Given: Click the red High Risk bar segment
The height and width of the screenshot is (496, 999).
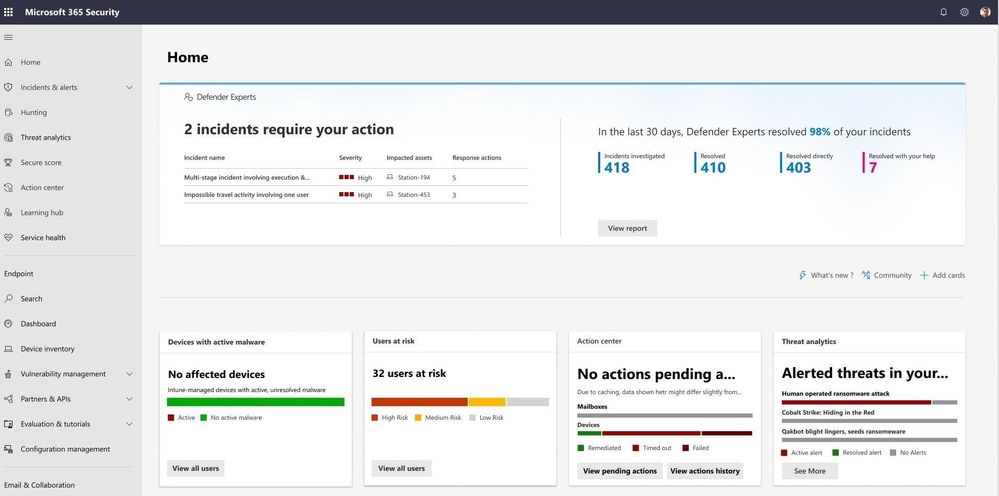Looking at the screenshot, I should [x=419, y=402].
